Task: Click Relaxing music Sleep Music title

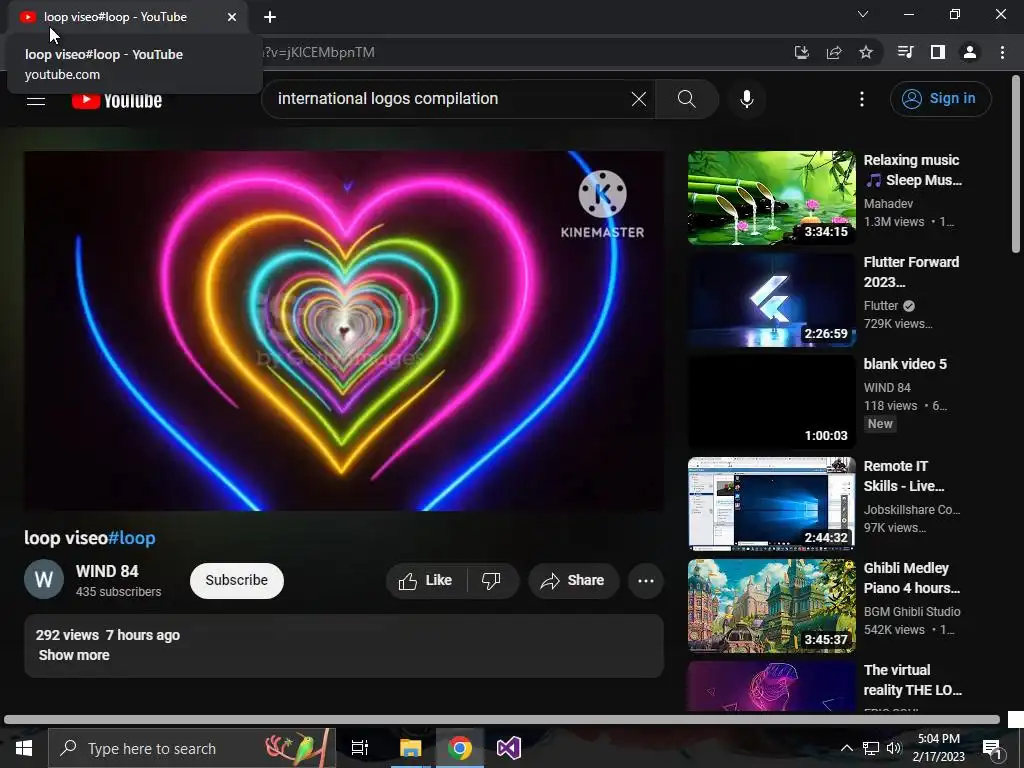Action: pyautogui.click(x=912, y=170)
